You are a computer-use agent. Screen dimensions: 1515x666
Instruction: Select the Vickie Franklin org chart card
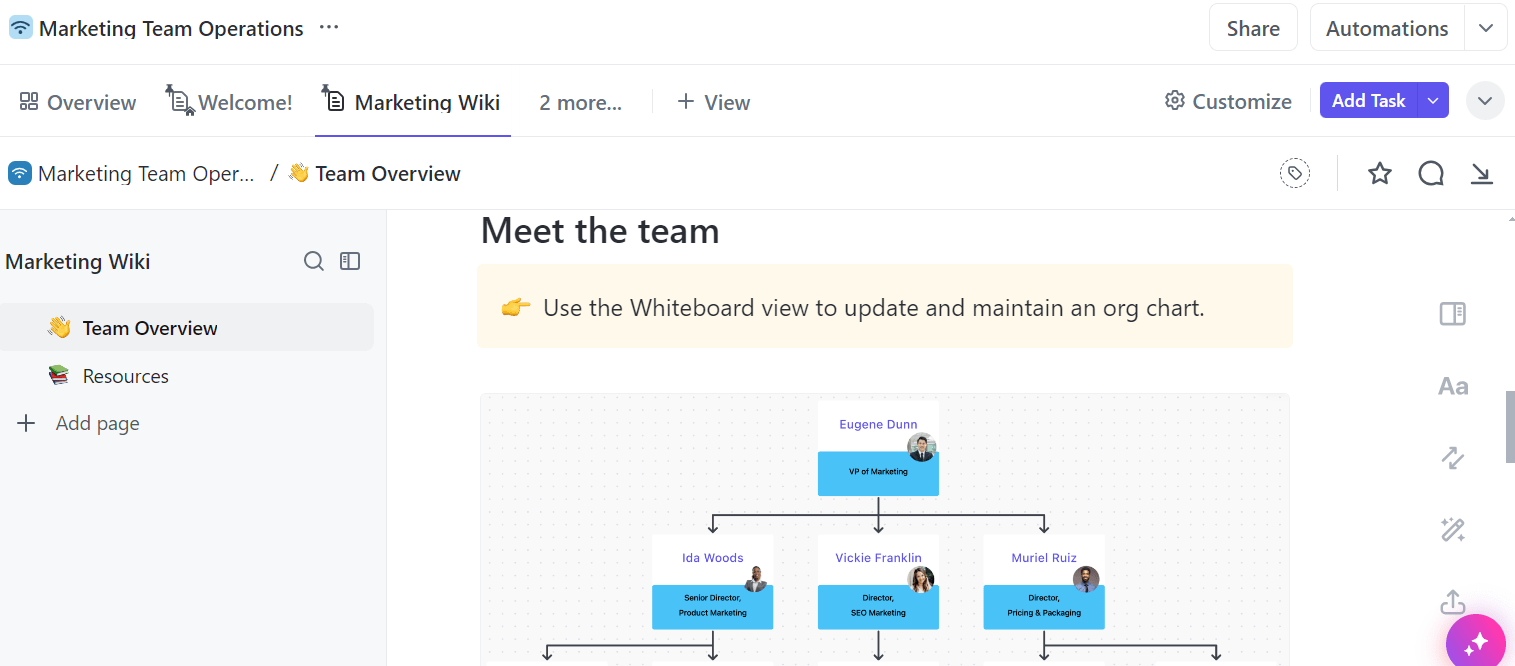(x=878, y=582)
